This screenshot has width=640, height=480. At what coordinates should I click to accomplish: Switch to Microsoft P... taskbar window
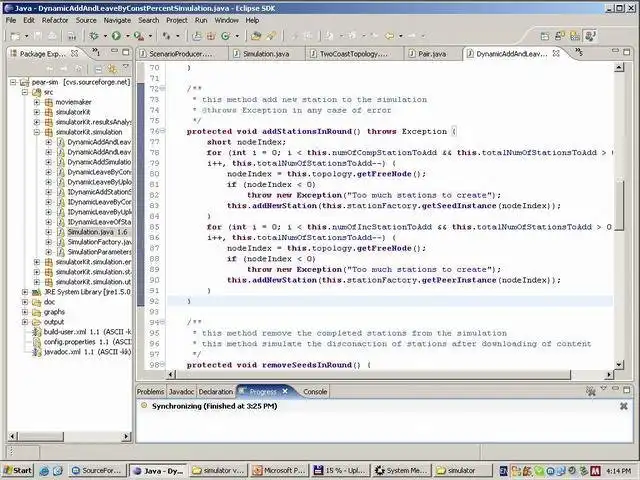coord(279,471)
